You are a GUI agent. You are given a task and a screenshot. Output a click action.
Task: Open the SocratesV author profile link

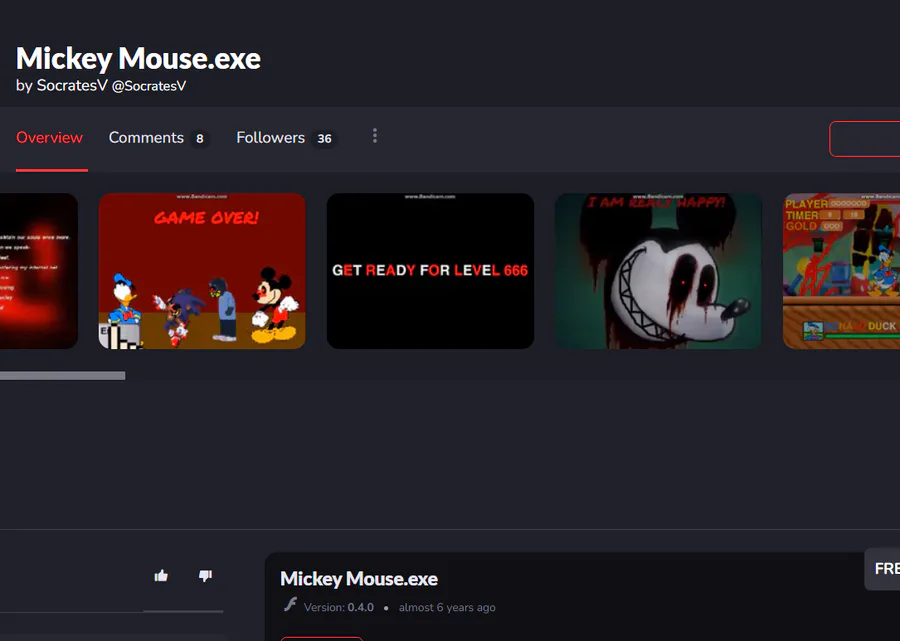(x=72, y=86)
